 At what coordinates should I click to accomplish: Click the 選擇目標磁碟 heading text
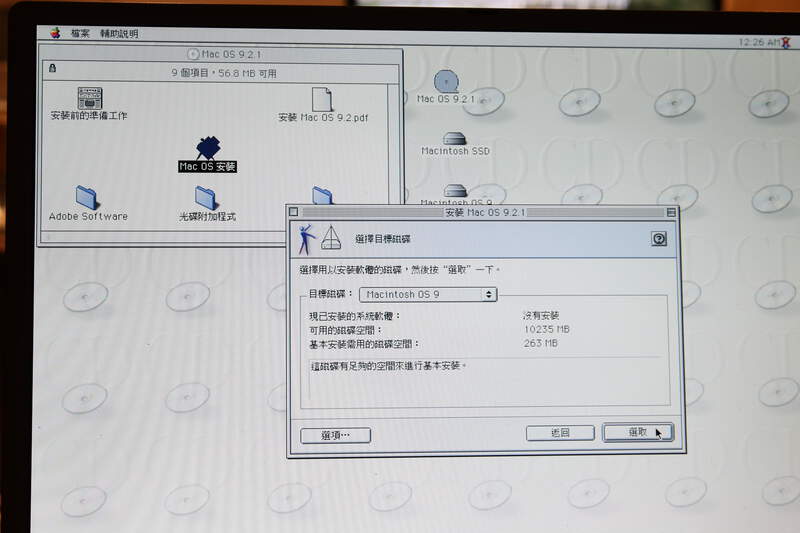pyautogui.click(x=383, y=239)
